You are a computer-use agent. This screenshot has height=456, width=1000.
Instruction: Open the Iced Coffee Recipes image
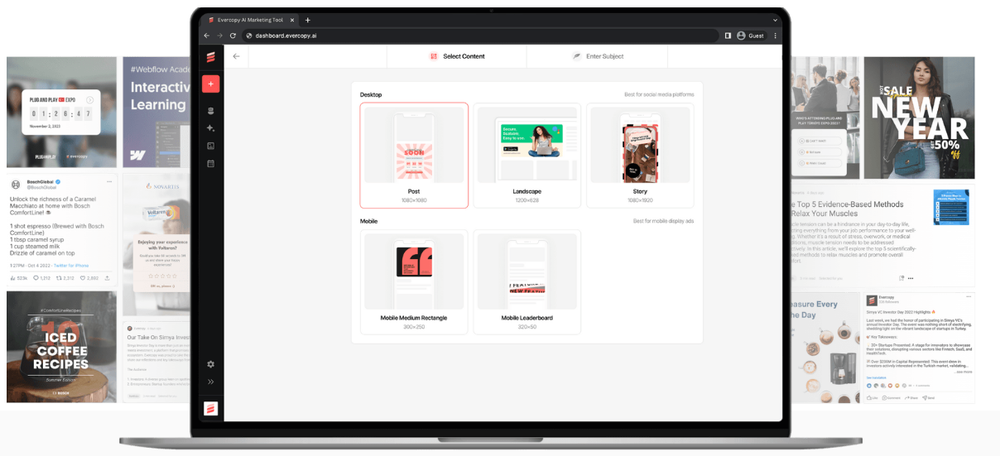pos(62,347)
